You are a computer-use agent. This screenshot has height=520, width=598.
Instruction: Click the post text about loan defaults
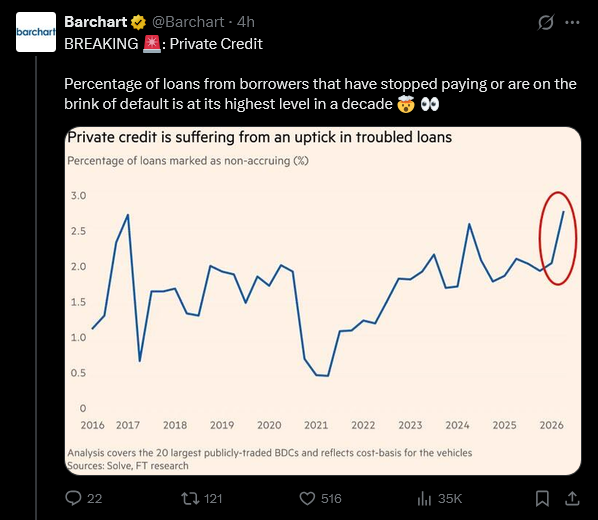320,94
